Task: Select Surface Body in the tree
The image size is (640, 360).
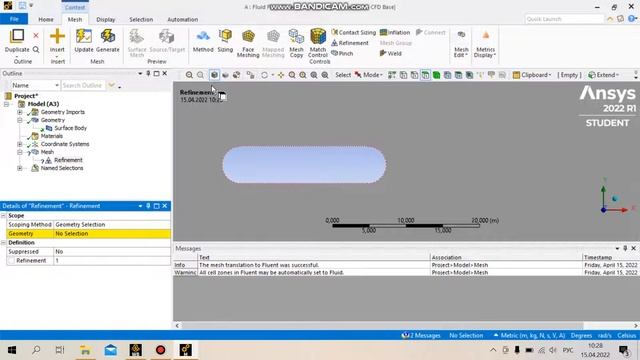Action: tap(70, 128)
